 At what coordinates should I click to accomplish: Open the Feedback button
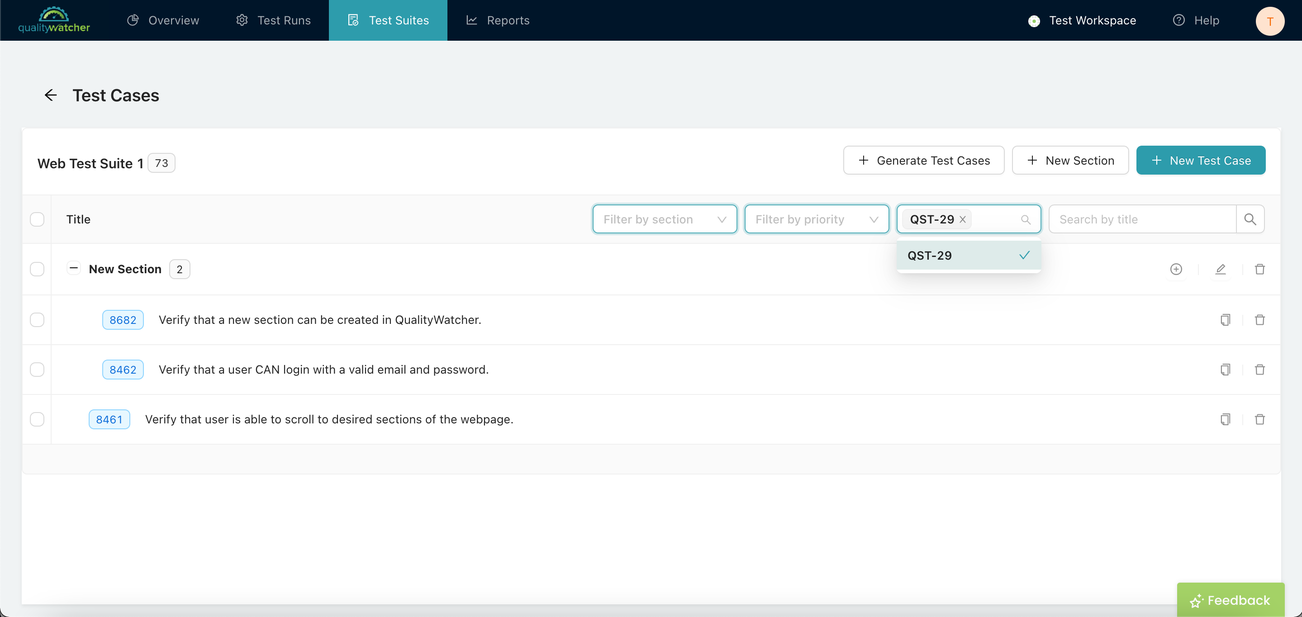click(1231, 600)
